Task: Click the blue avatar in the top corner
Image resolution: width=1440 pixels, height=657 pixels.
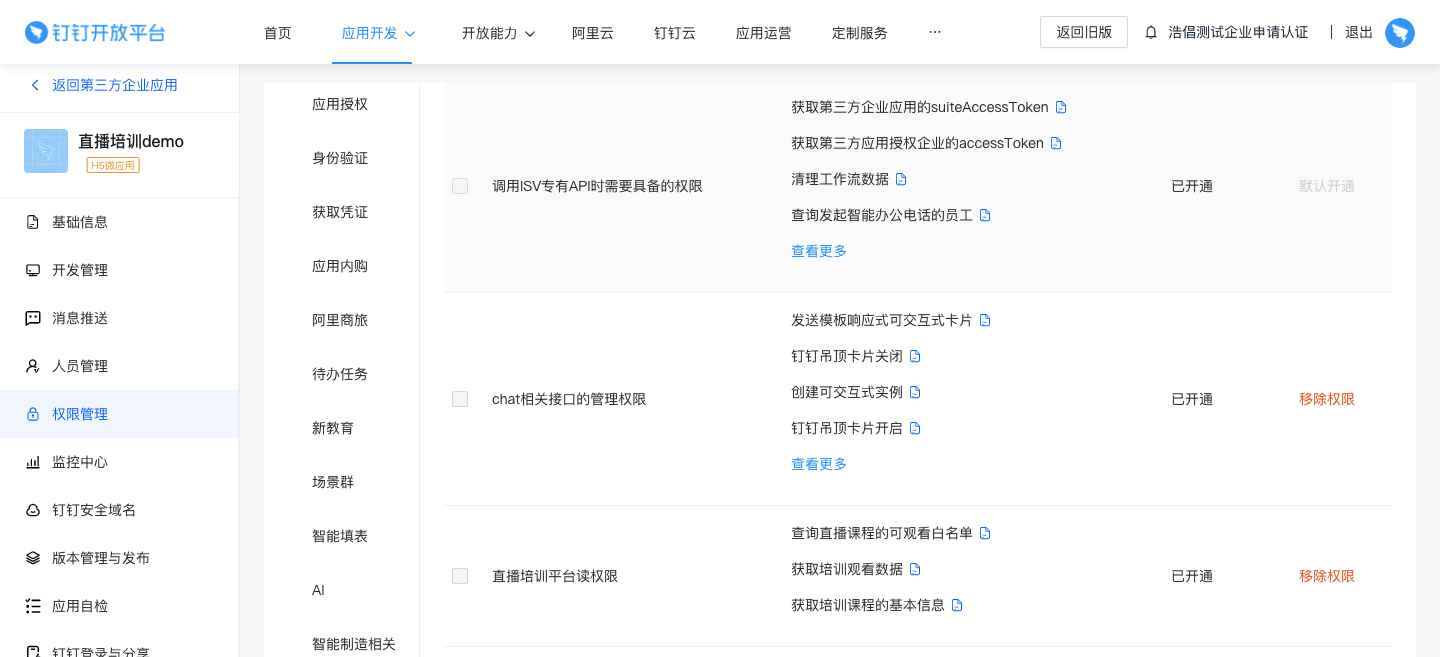Action: (1400, 32)
